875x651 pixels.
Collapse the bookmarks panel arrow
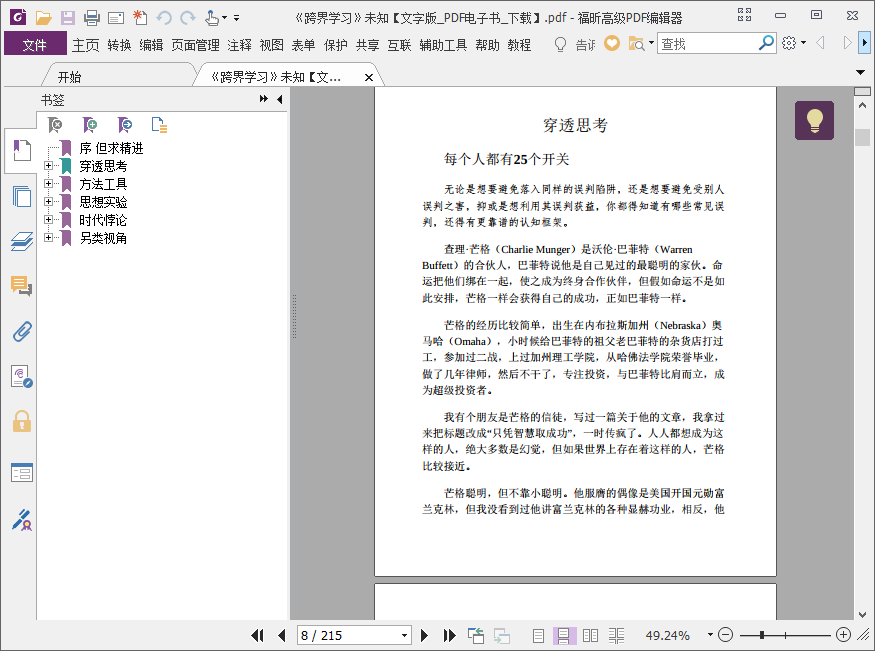pyautogui.click(x=280, y=99)
